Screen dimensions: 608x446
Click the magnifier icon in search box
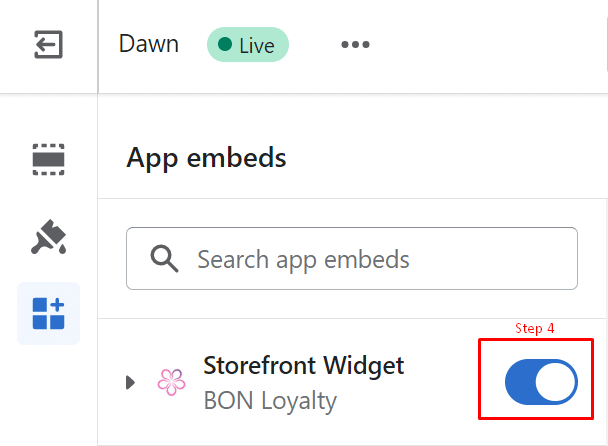164,259
